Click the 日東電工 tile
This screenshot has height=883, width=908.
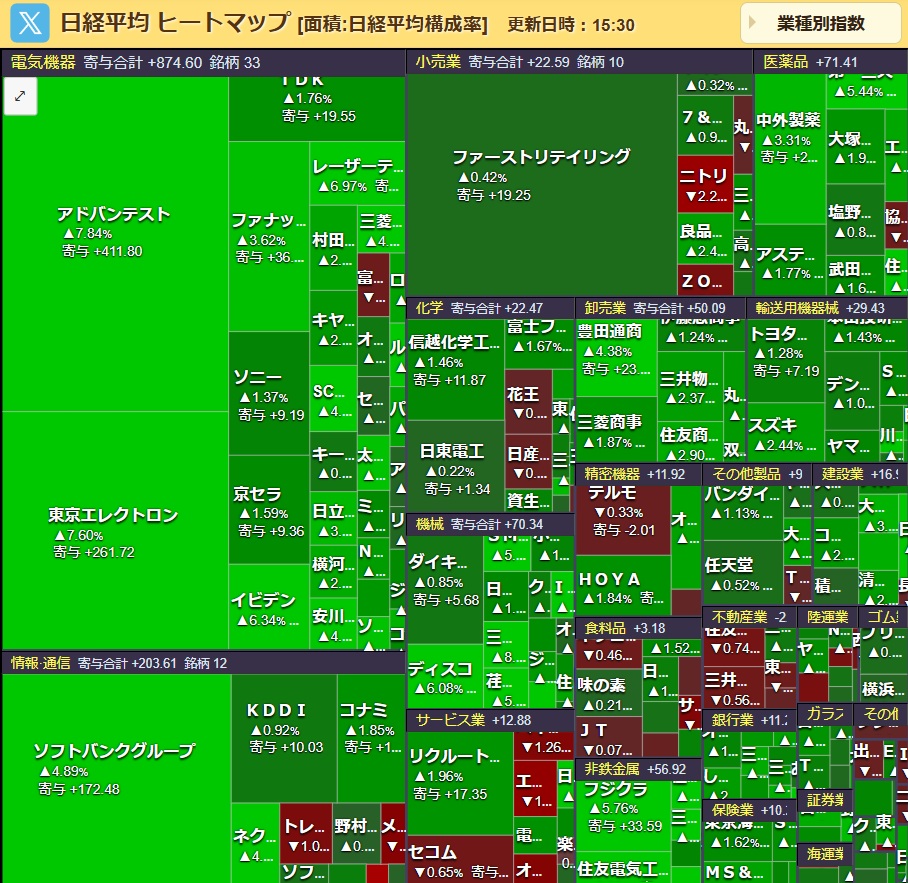pyautogui.click(x=455, y=467)
